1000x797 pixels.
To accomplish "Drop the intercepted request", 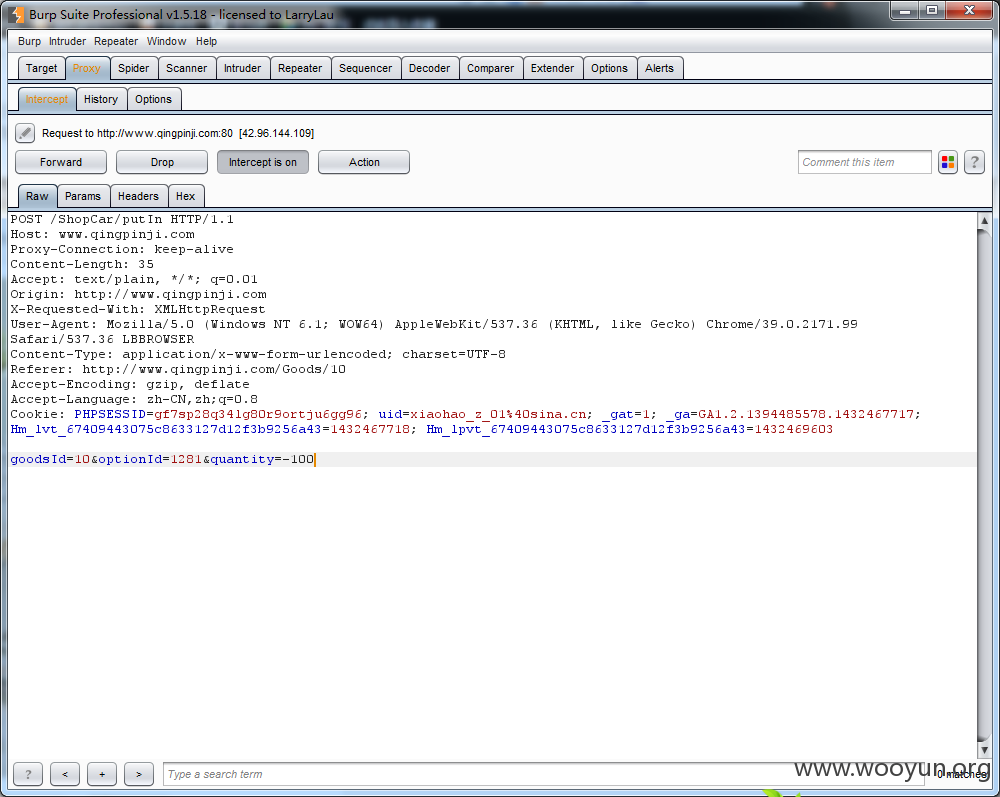I will click(x=162, y=162).
